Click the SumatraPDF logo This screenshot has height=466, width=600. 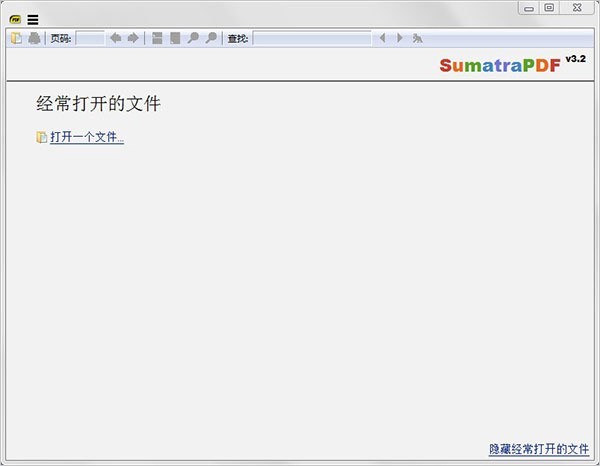[500, 65]
